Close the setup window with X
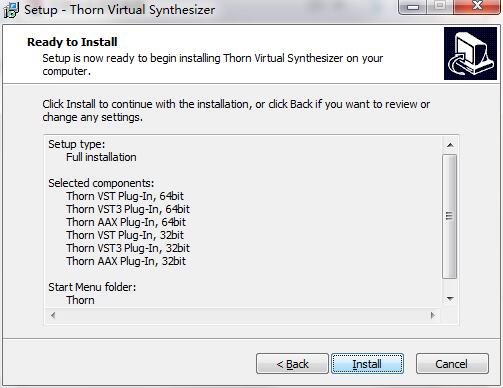503x388 pixels. click(477, 7)
